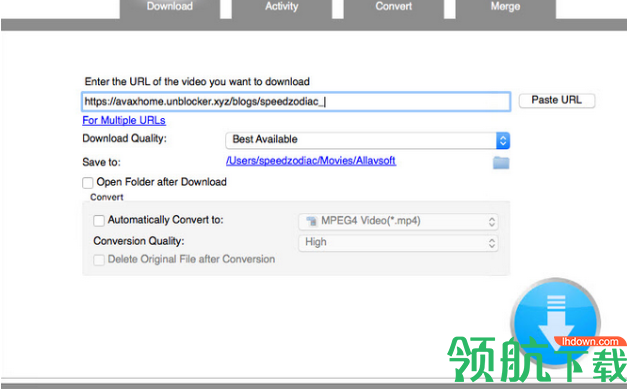Image resolution: width=627 pixels, height=389 pixels.
Task: Open the Activity tab
Action: point(282,8)
